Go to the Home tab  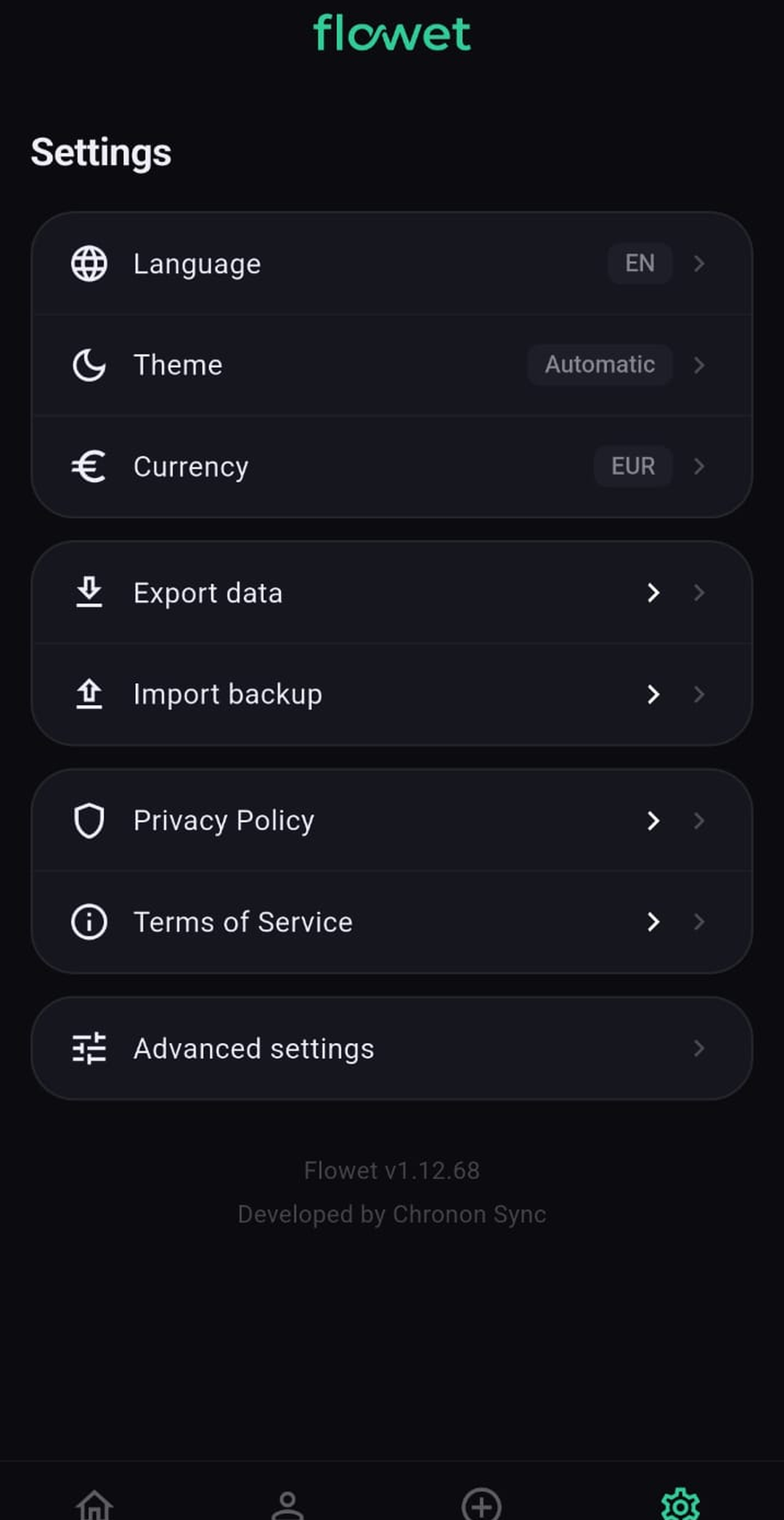point(95,1503)
